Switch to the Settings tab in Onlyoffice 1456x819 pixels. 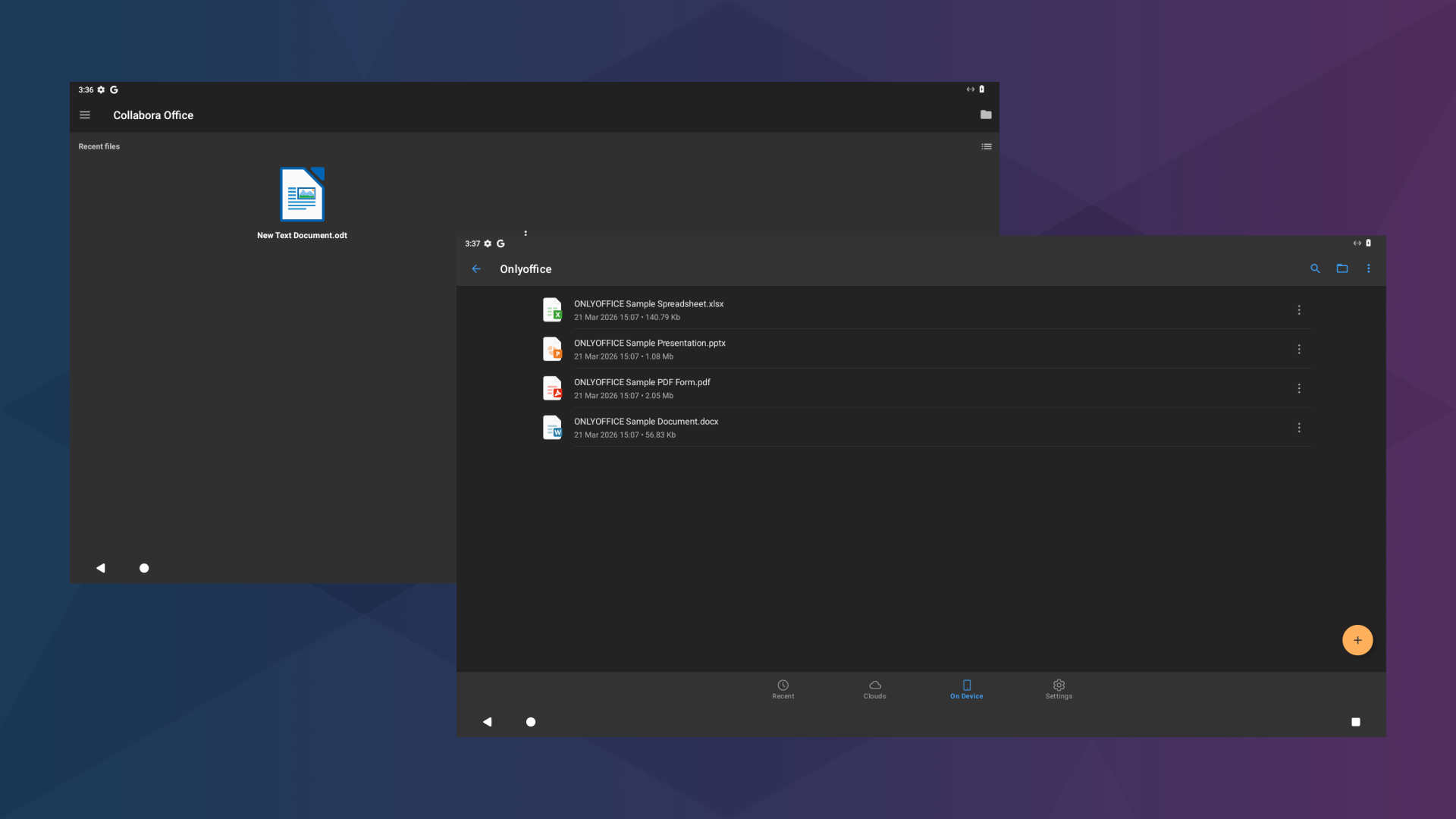coord(1058,689)
